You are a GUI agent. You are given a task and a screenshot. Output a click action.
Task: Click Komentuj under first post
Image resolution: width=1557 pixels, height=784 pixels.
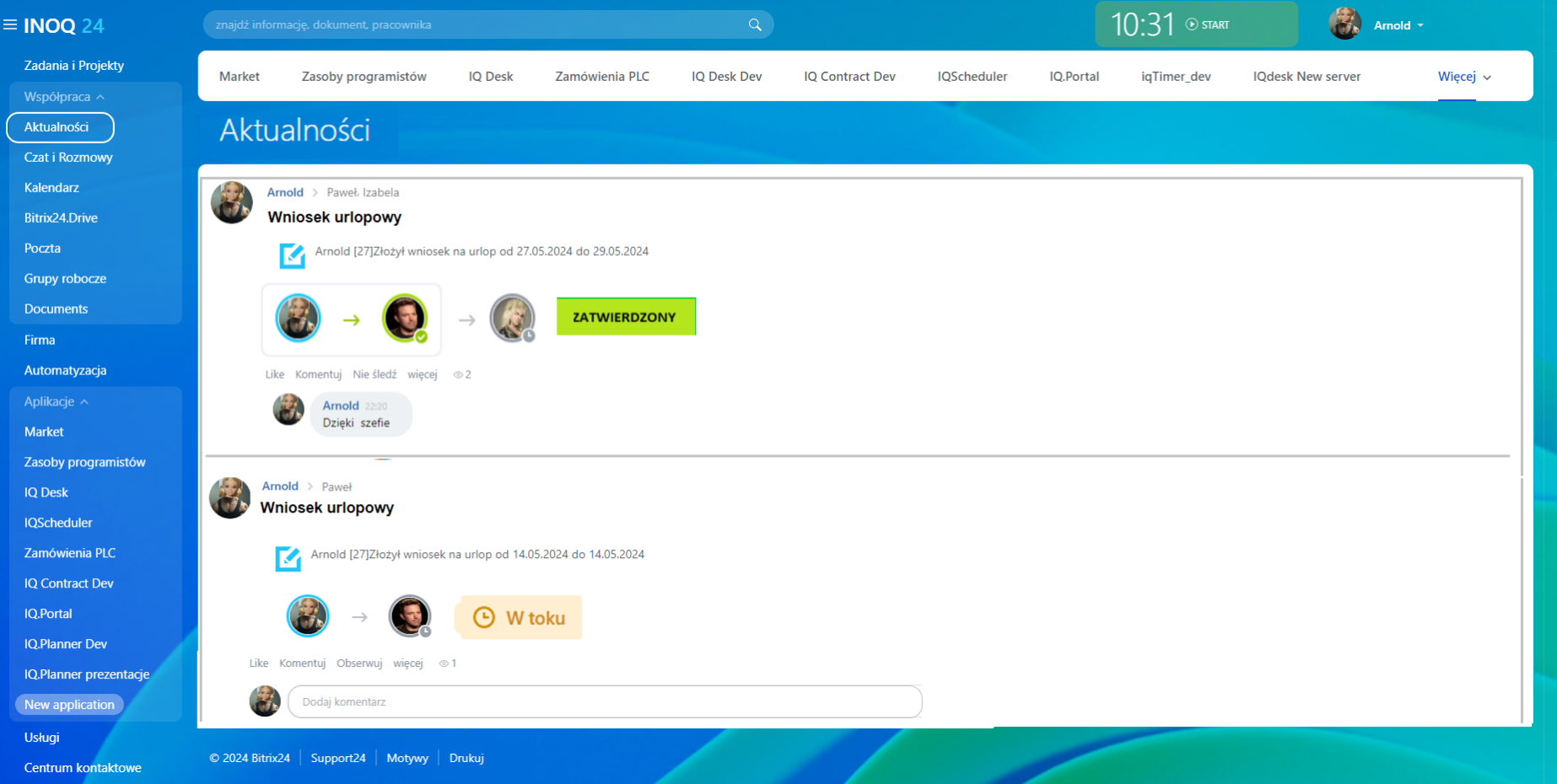tap(318, 374)
